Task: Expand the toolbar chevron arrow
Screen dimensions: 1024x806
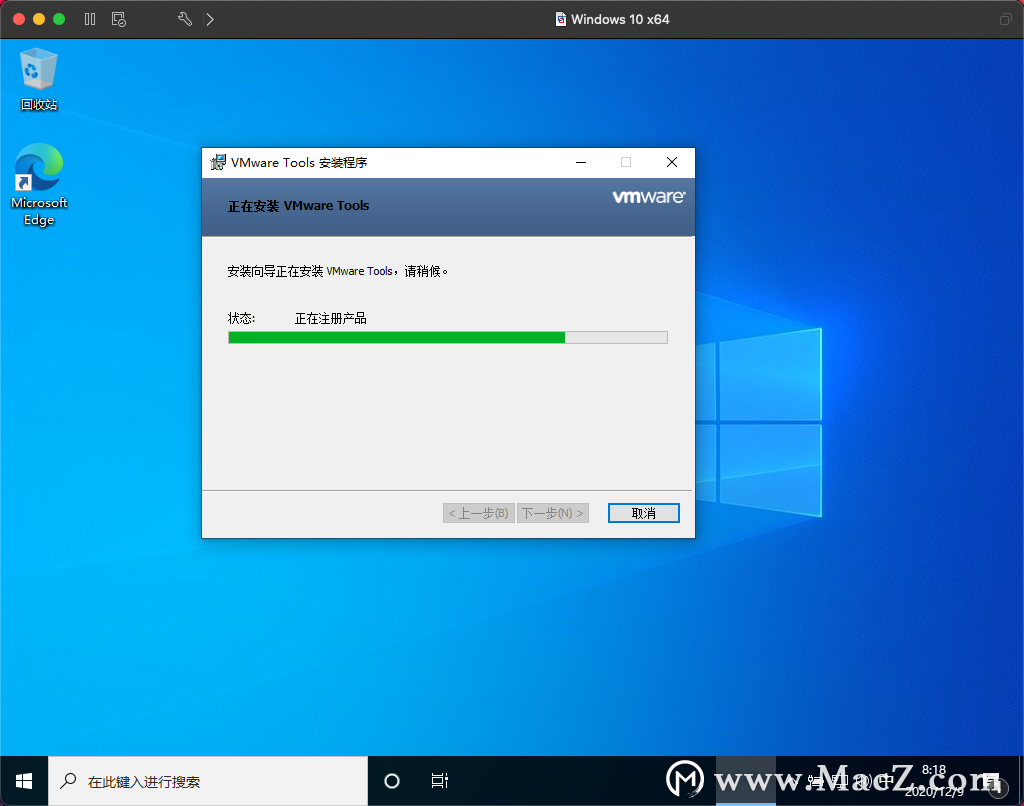Action: (210, 19)
